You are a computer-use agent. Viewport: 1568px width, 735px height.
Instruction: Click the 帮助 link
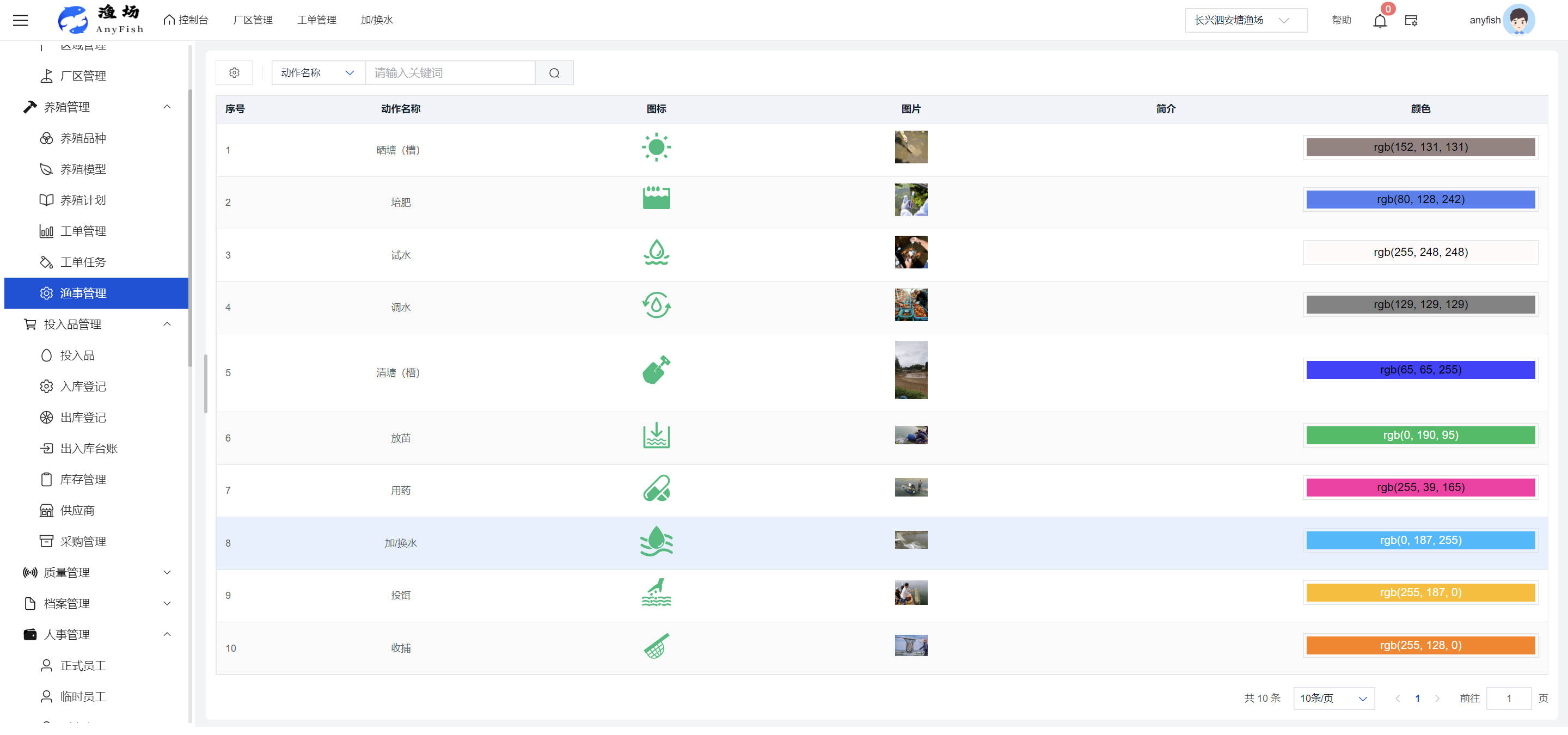[x=1341, y=20]
